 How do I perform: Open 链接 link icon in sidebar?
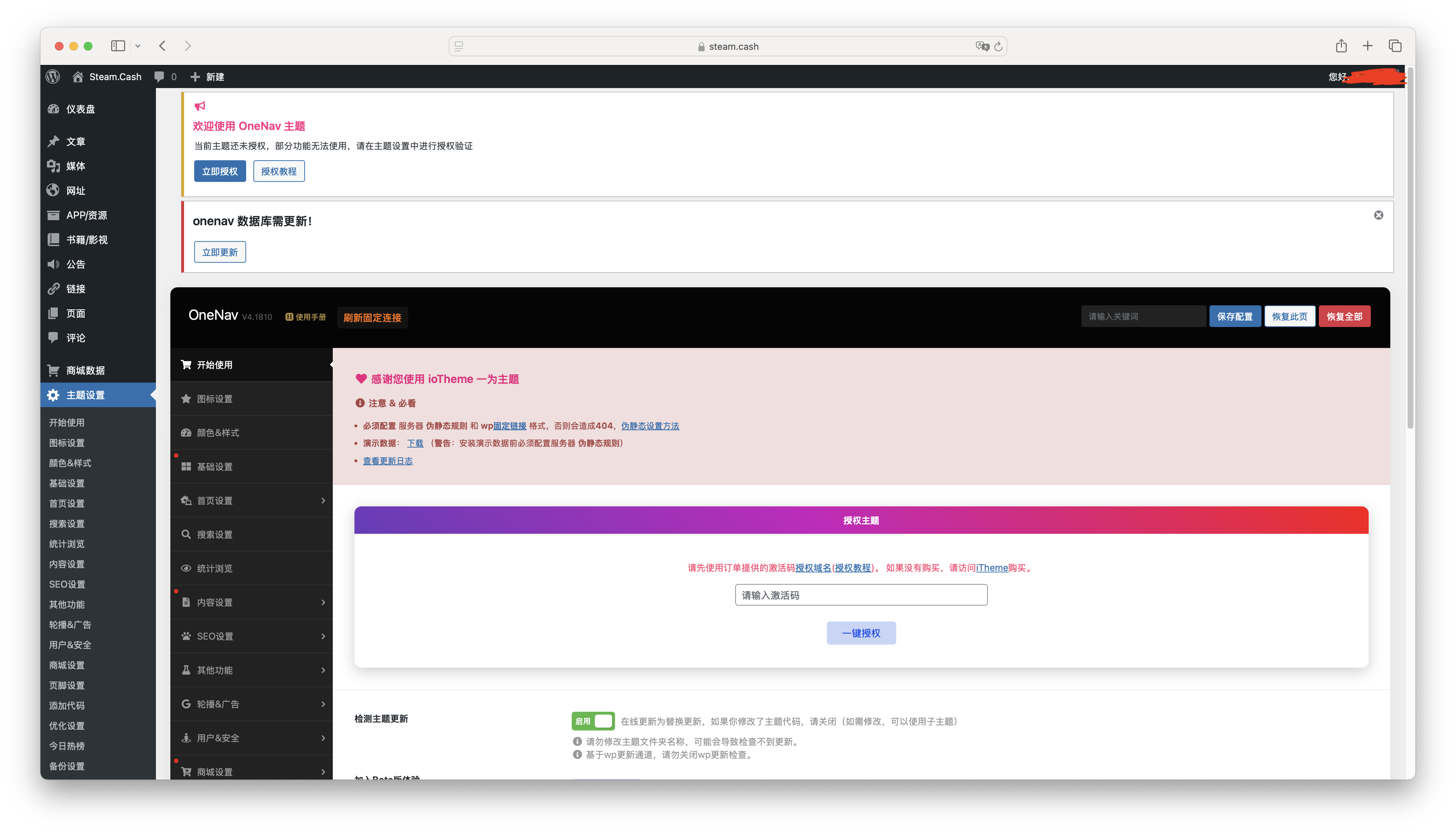tap(54, 289)
